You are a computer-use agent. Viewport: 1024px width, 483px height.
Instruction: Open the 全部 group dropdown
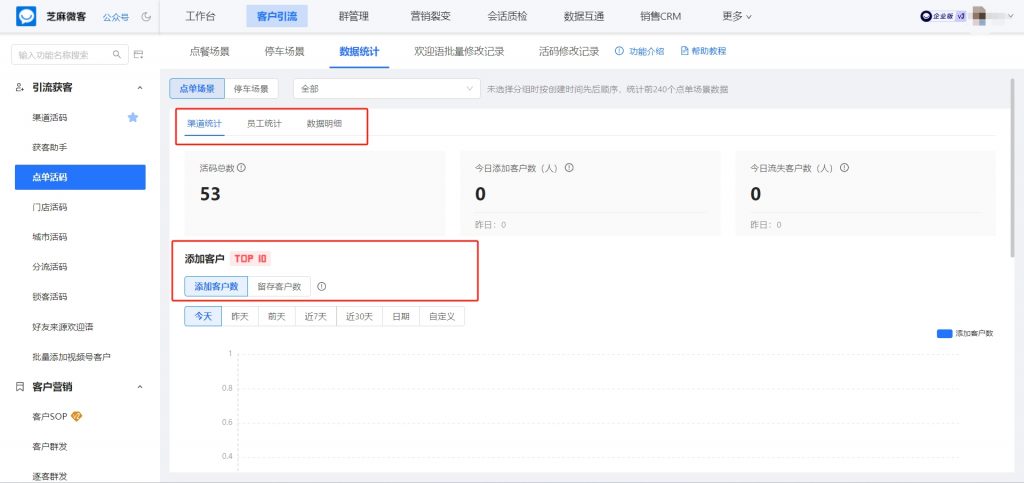(x=387, y=89)
